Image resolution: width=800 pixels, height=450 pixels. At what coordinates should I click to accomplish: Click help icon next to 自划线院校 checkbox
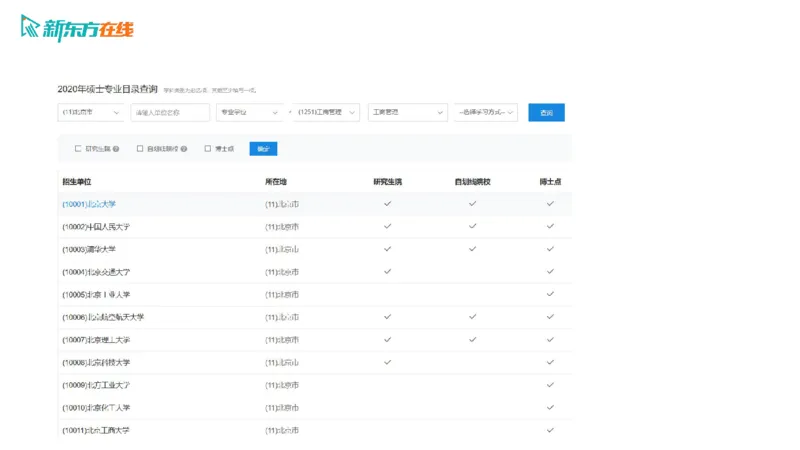coord(184,149)
